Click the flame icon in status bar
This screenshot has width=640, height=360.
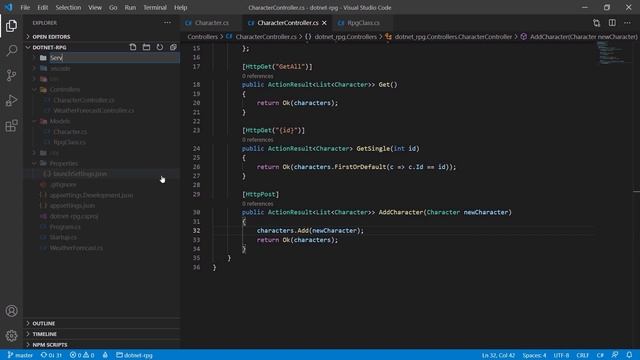click(x=105, y=355)
